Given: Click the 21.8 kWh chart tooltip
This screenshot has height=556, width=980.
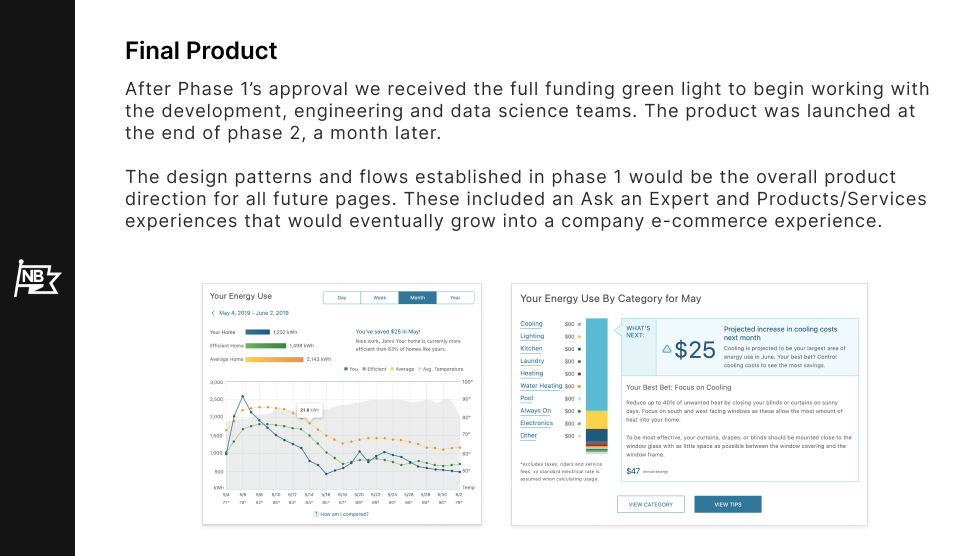Looking at the screenshot, I should (x=309, y=409).
